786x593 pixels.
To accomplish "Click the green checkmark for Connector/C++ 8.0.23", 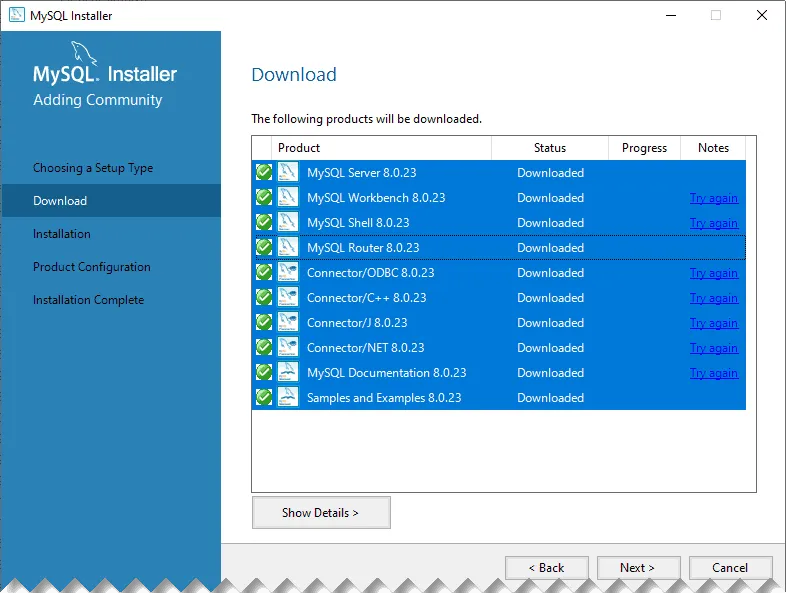I will 264,298.
